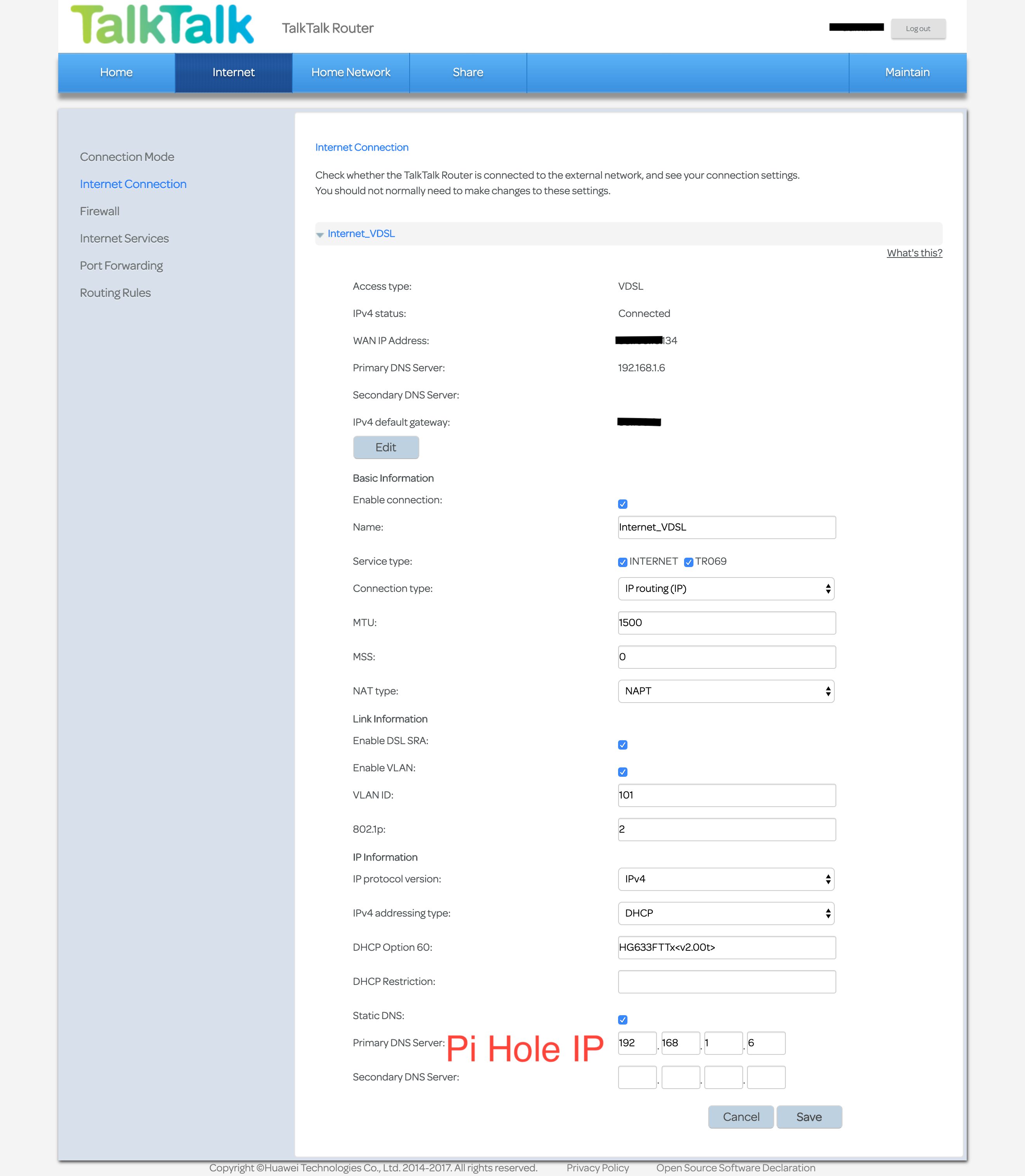The height and width of the screenshot is (1176, 1025).
Task: Open the Privacy Policy link
Action: click(x=598, y=1168)
